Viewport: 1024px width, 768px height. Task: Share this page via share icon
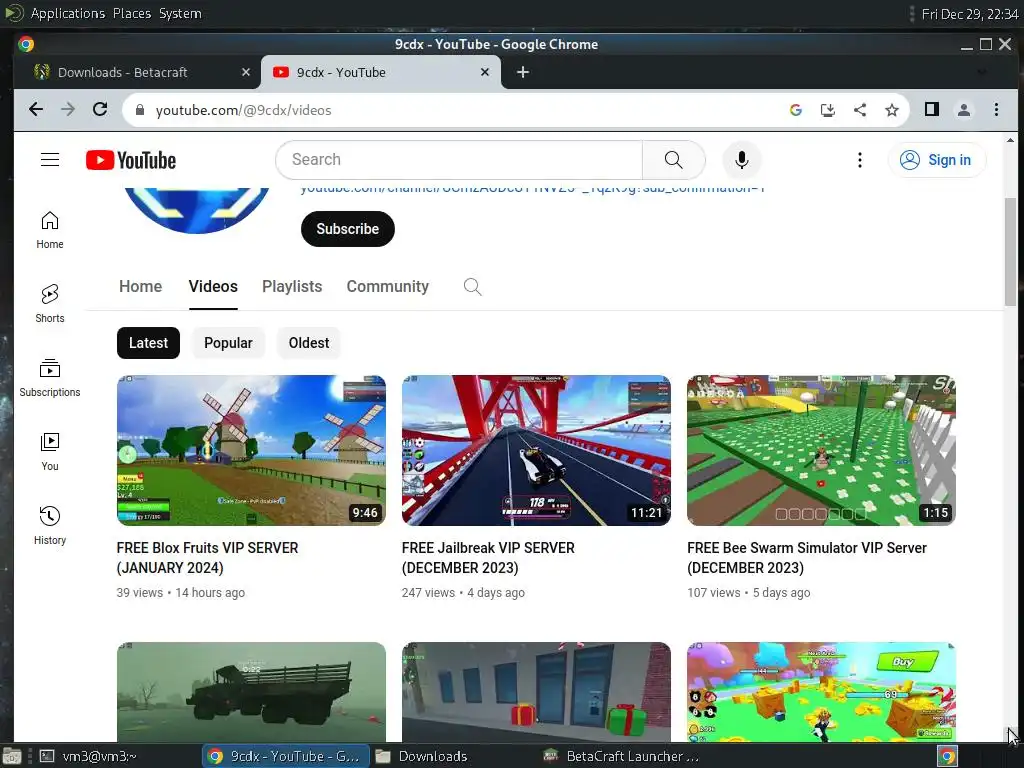point(859,110)
